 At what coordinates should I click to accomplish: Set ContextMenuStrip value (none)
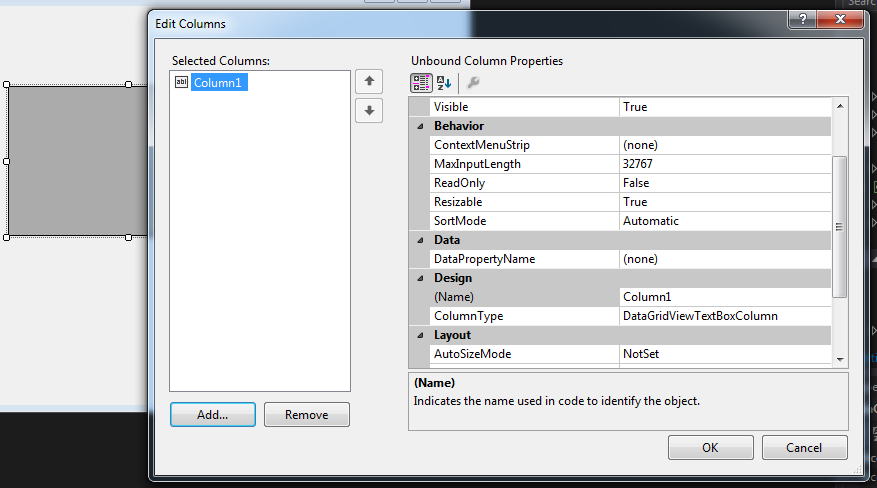tap(725, 145)
